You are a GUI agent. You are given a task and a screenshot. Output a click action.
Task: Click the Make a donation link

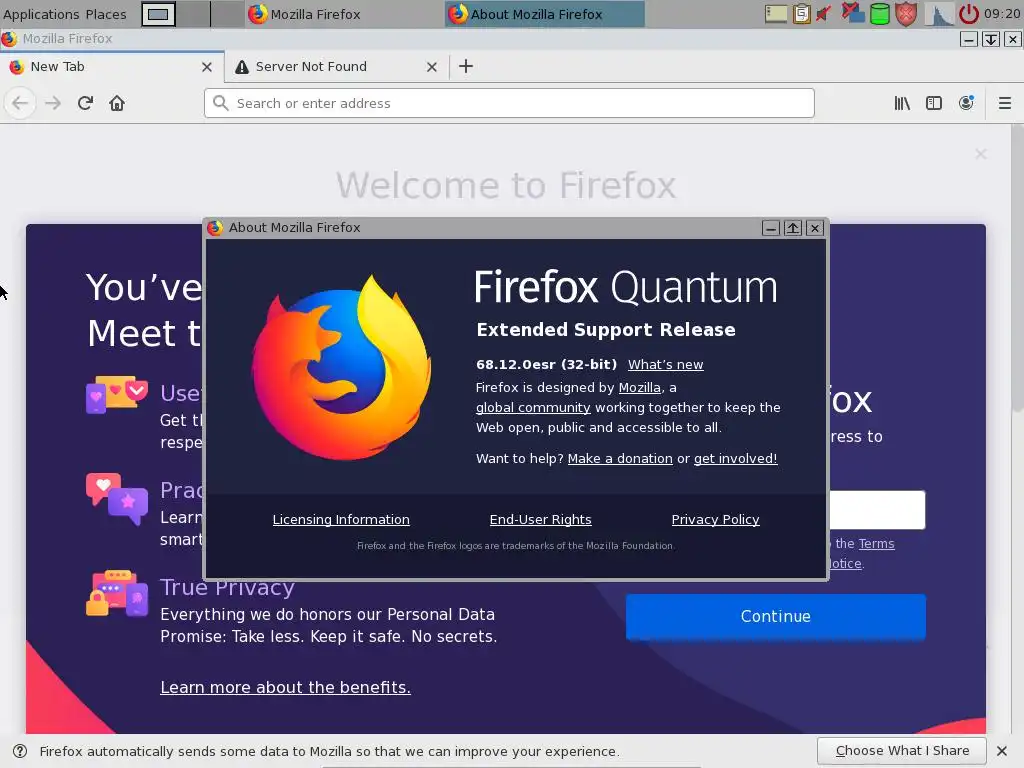(x=620, y=458)
